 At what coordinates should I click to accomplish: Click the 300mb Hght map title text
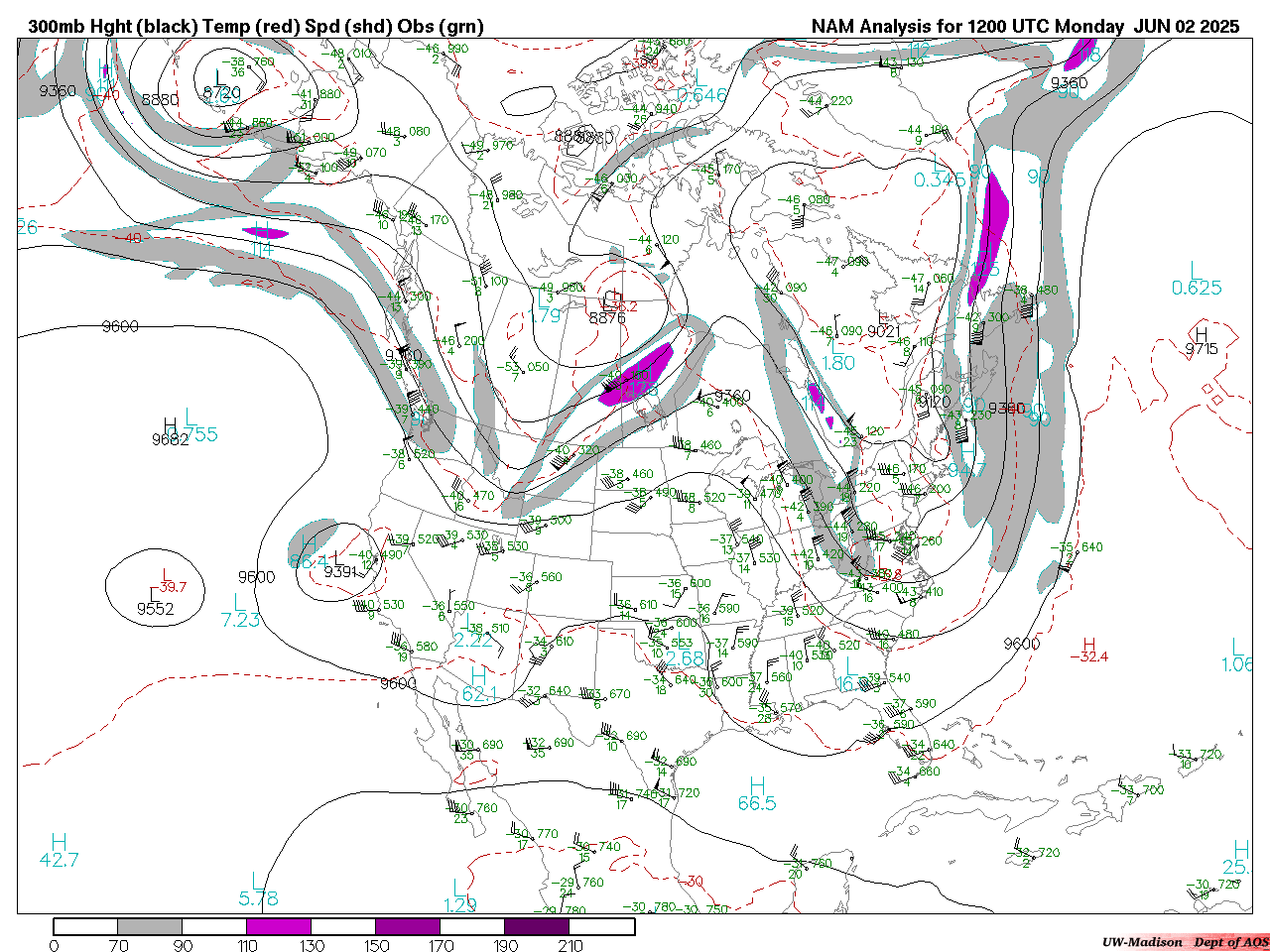pos(255,27)
